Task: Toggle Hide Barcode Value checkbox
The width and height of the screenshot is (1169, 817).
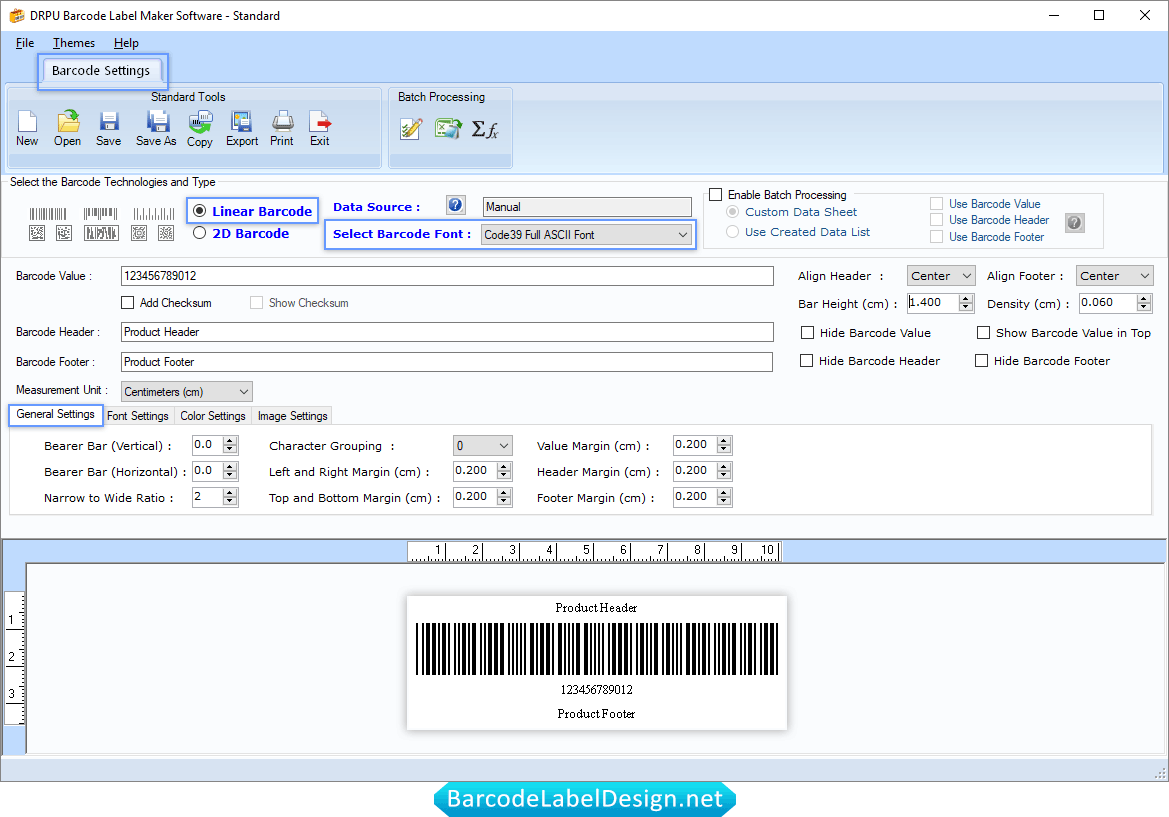Action: pos(807,332)
